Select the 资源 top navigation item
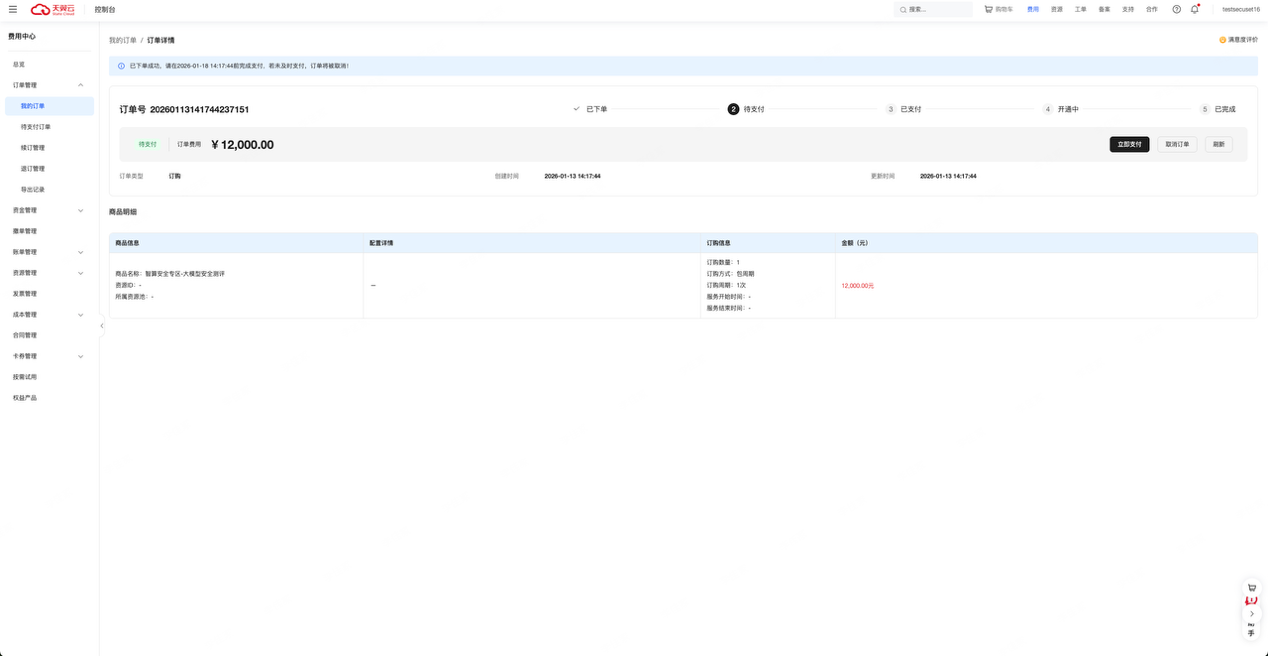Screen dimensions: 1268x656 click(x=1057, y=9)
